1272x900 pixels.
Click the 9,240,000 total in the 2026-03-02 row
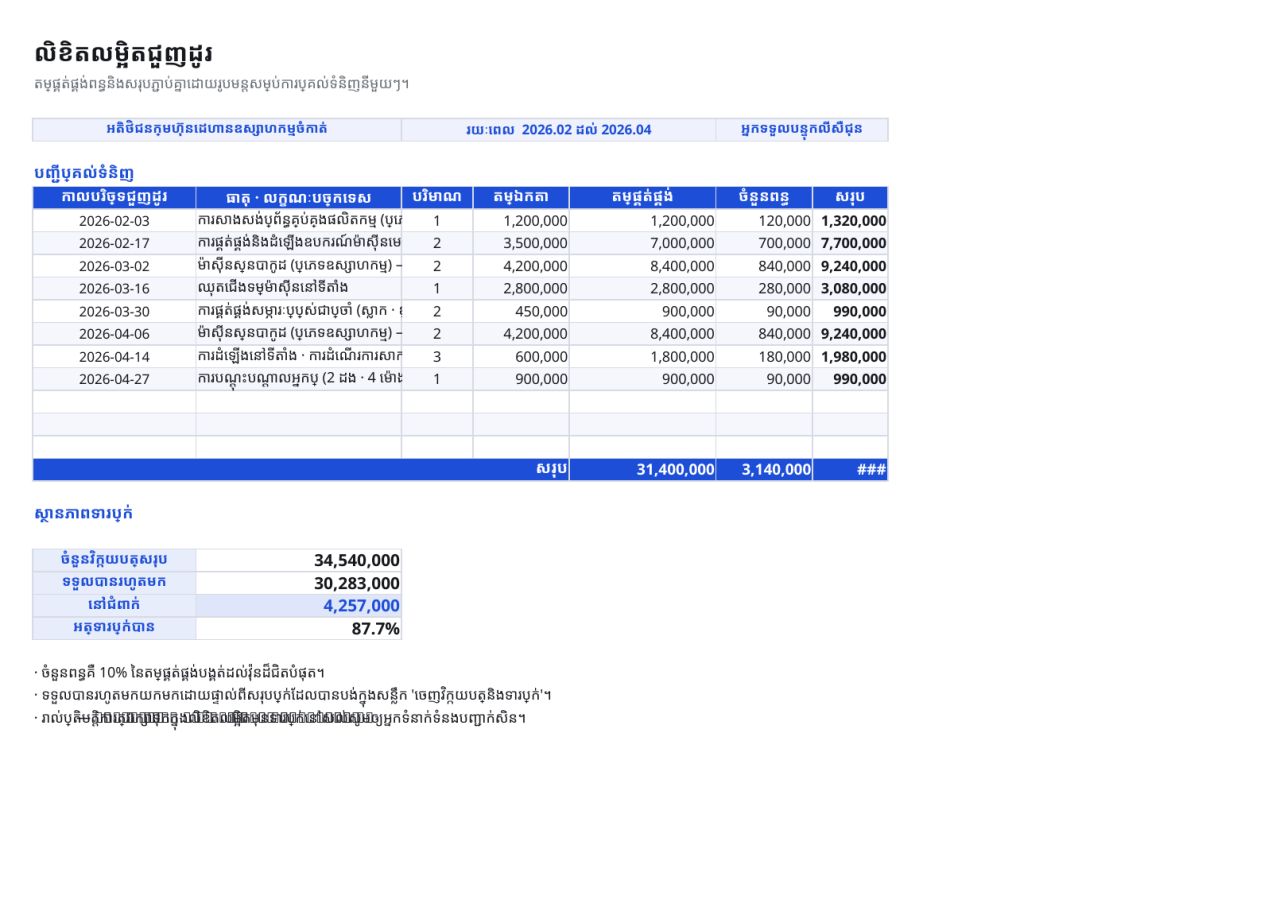pyautogui.click(x=850, y=266)
